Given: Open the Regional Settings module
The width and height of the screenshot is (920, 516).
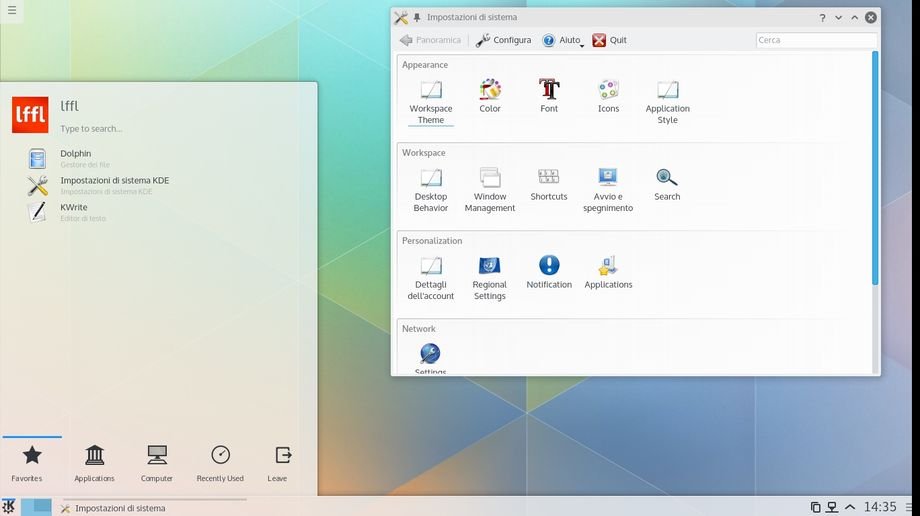Looking at the screenshot, I should pos(490,277).
